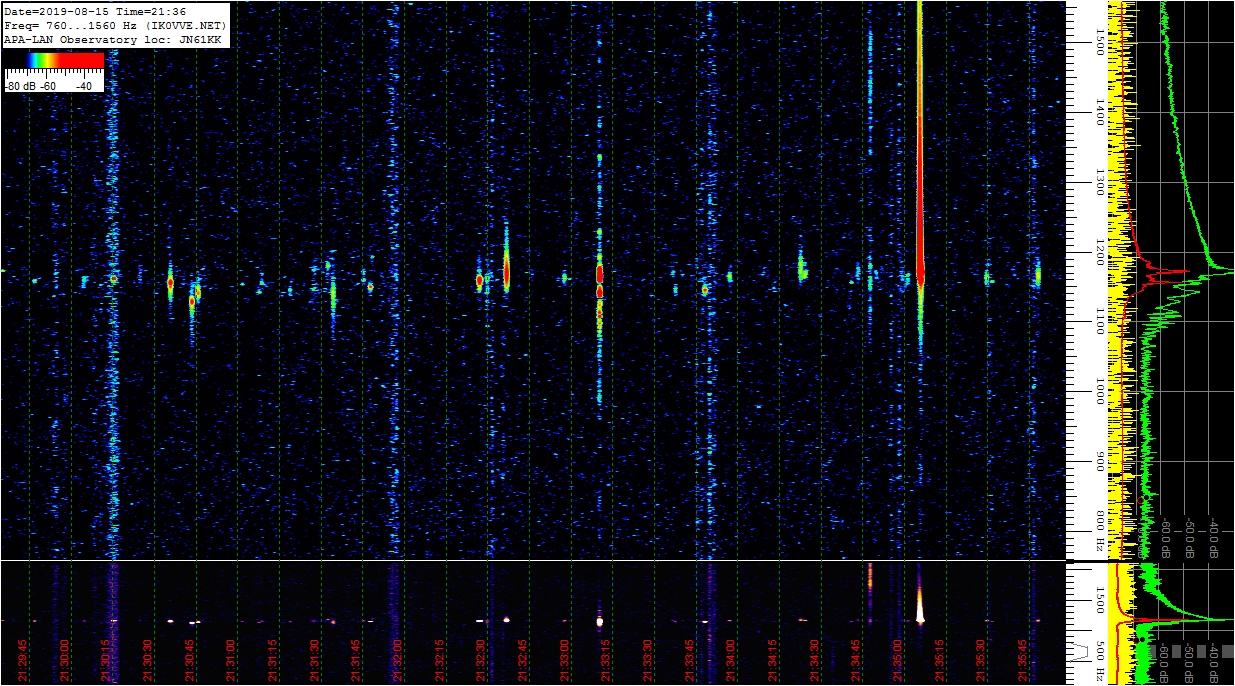Click the rainbow dB color scale bar
Viewport: 1235px width, 686px height.
(54, 60)
